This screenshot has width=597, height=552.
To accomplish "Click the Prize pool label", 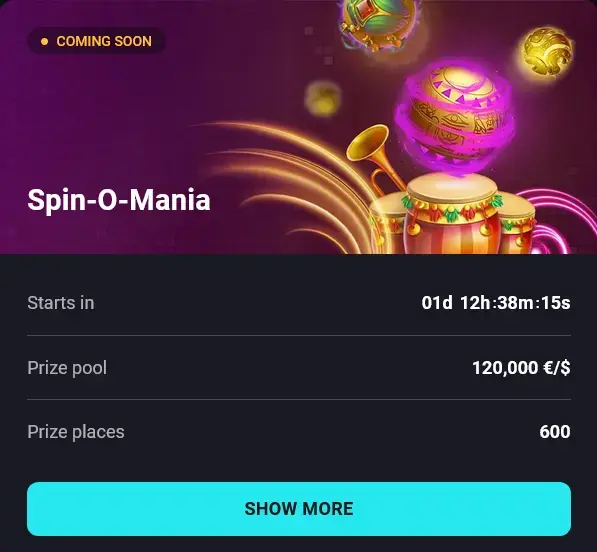I will click(x=67, y=368).
